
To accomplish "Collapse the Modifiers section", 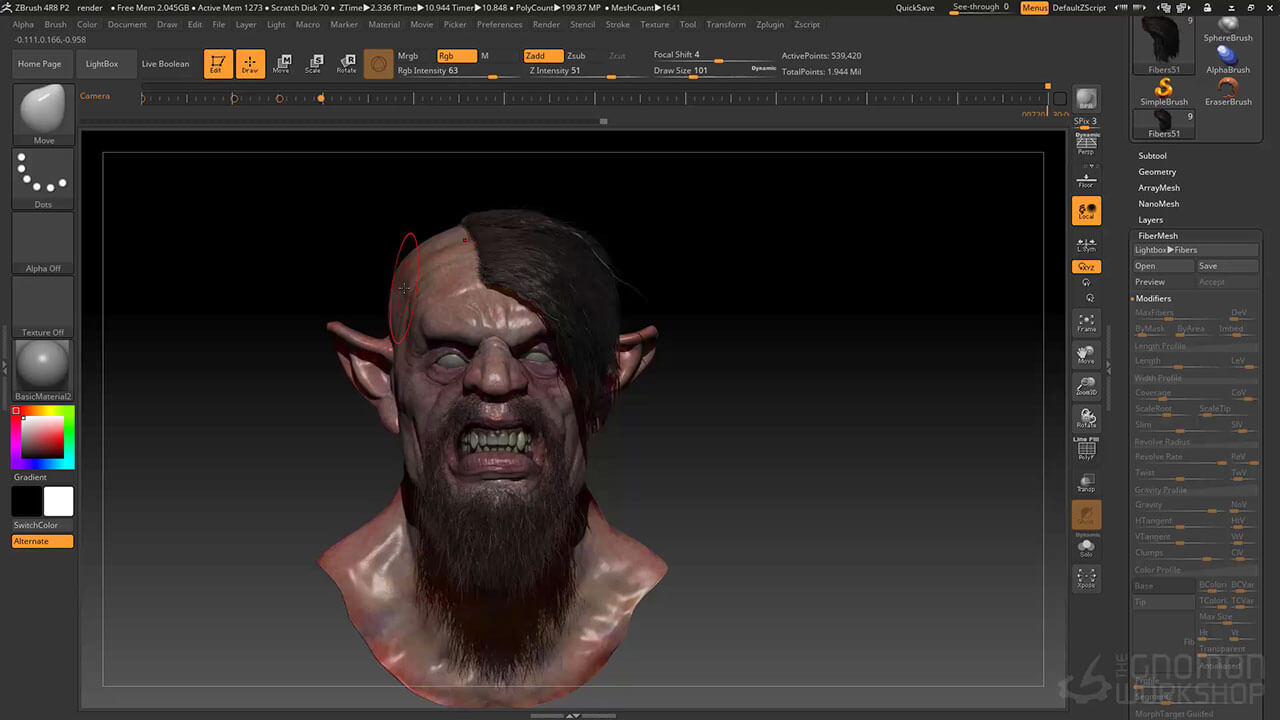I will tap(1153, 299).
